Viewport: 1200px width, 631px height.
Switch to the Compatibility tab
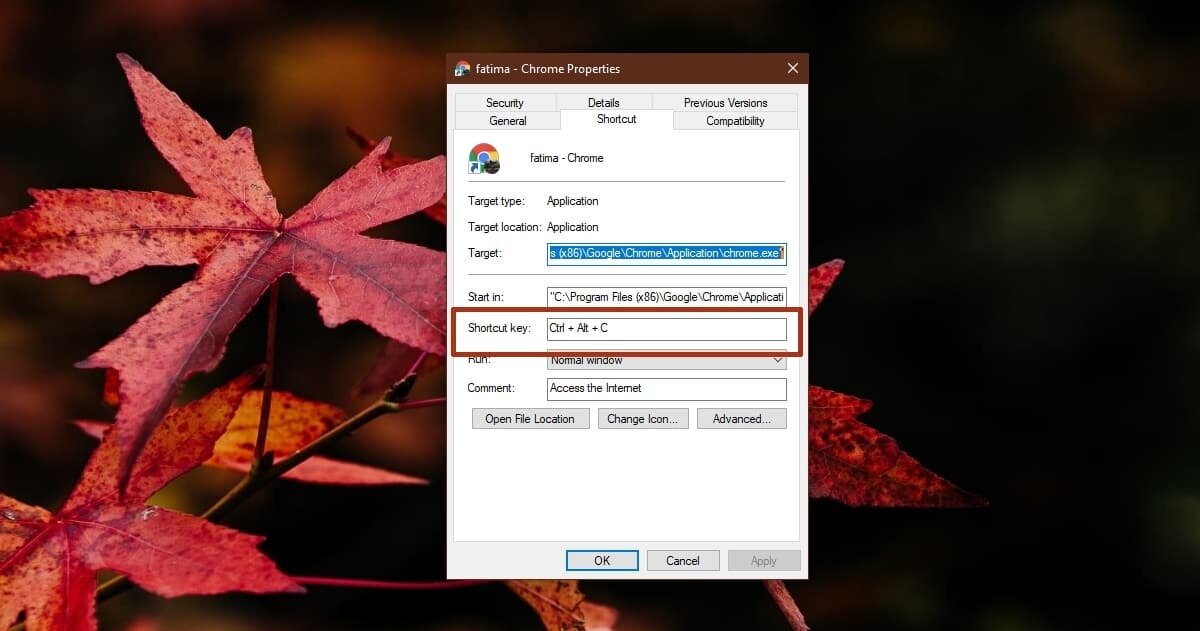tap(735, 120)
